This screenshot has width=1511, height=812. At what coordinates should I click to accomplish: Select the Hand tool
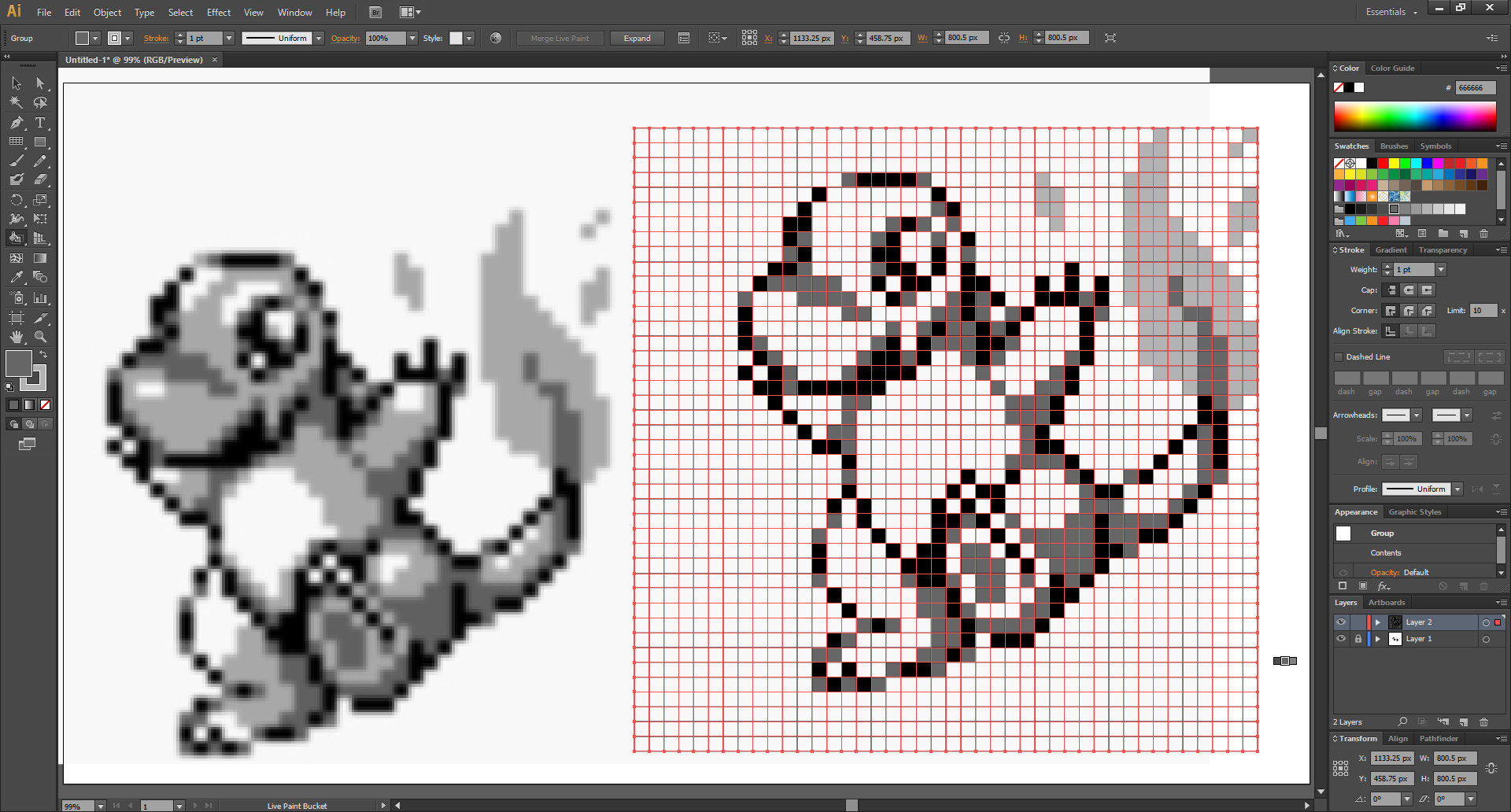click(x=17, y=337)
